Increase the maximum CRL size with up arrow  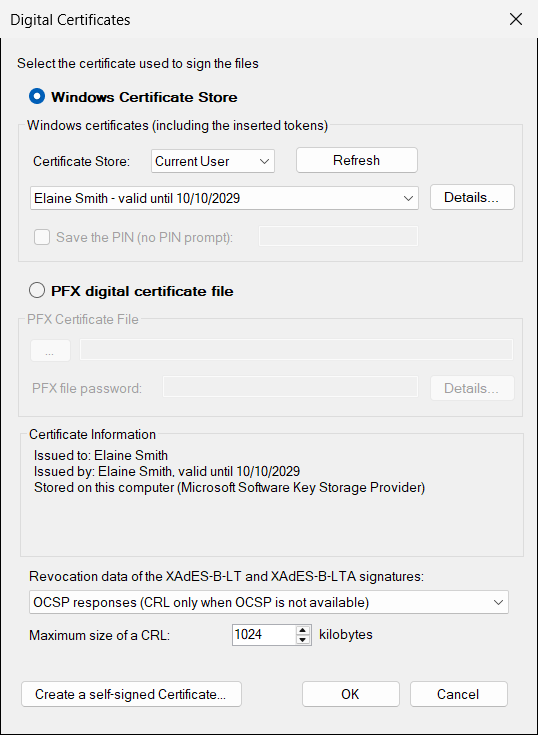[x=303, y=630]
